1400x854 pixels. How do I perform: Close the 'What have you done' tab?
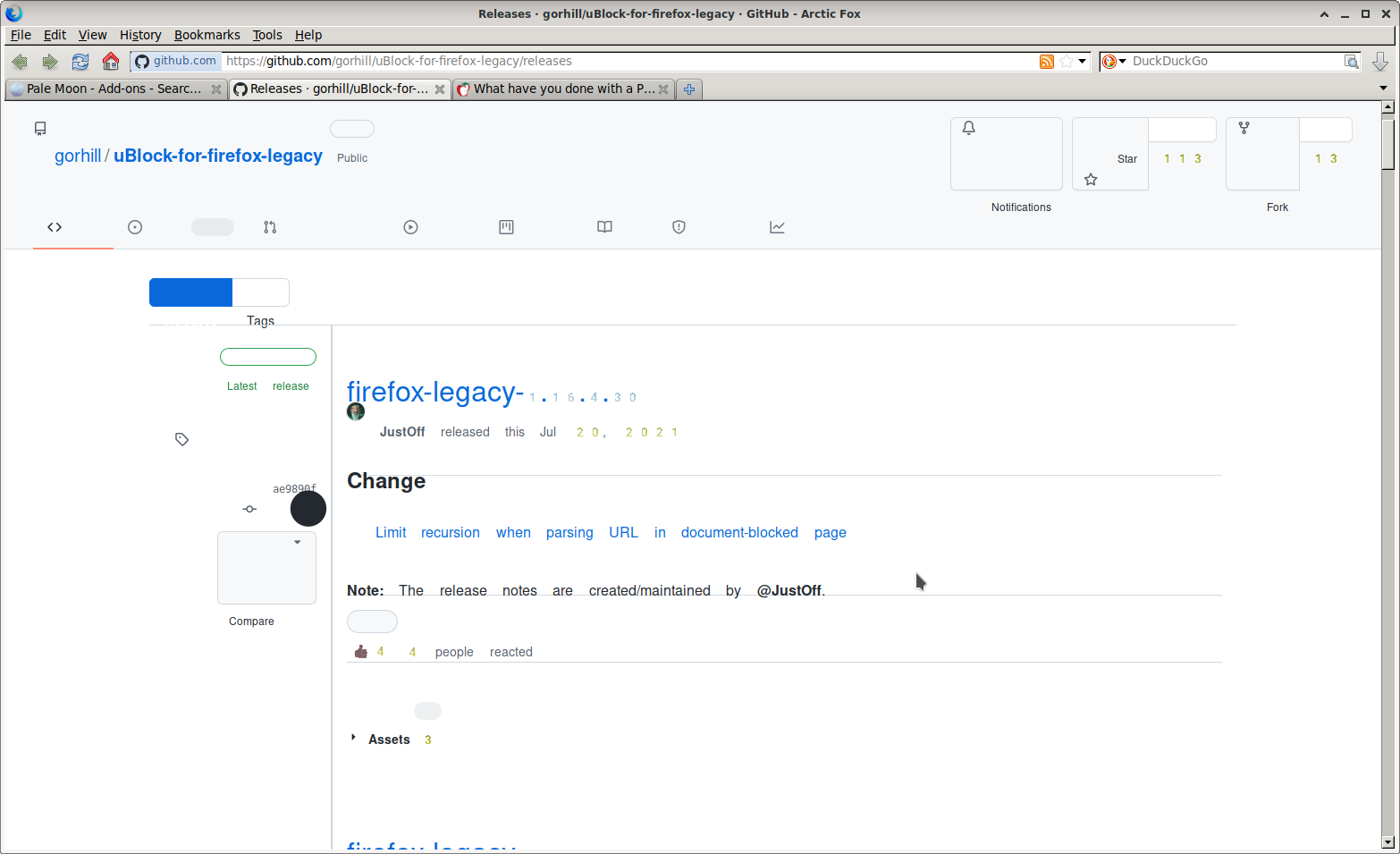(663, 89)
